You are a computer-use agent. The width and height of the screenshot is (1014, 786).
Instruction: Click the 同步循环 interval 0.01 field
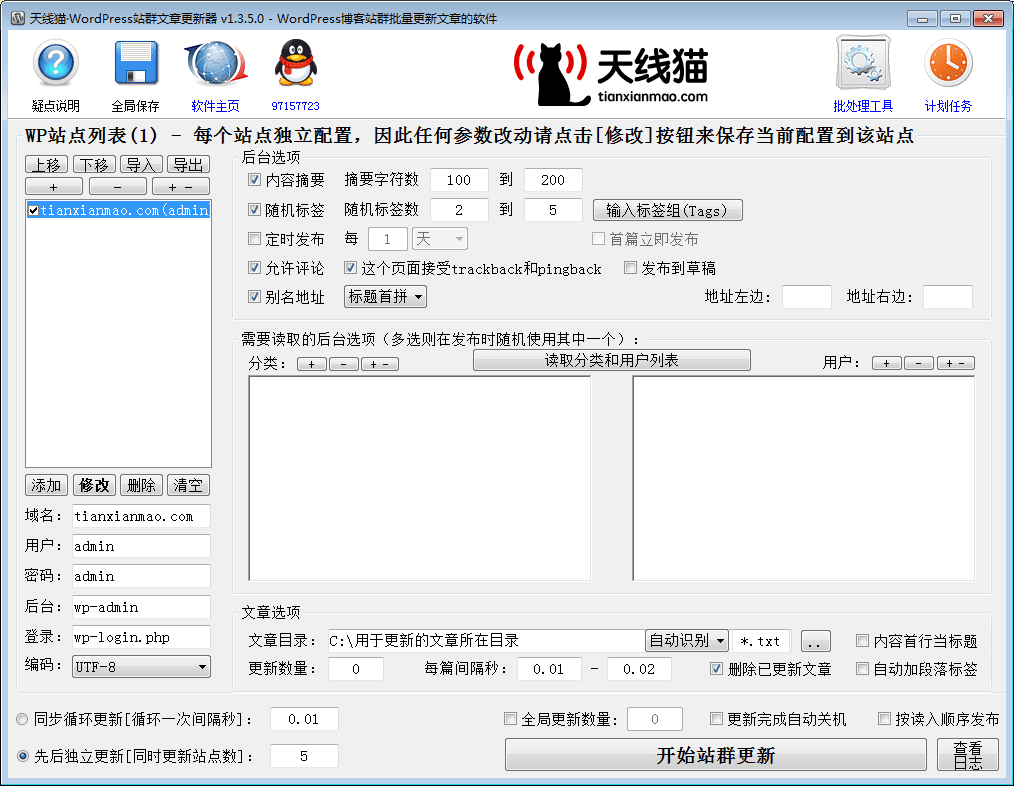tap(304, 719)
